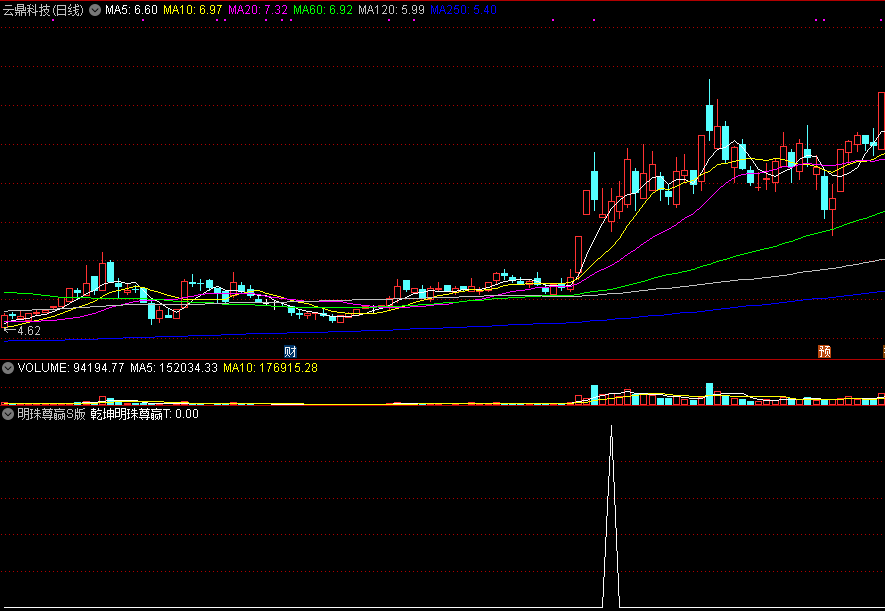Click the MA120: 5.99 label
885x611 pixels.
pyautogui.click(x=391, y=10)
